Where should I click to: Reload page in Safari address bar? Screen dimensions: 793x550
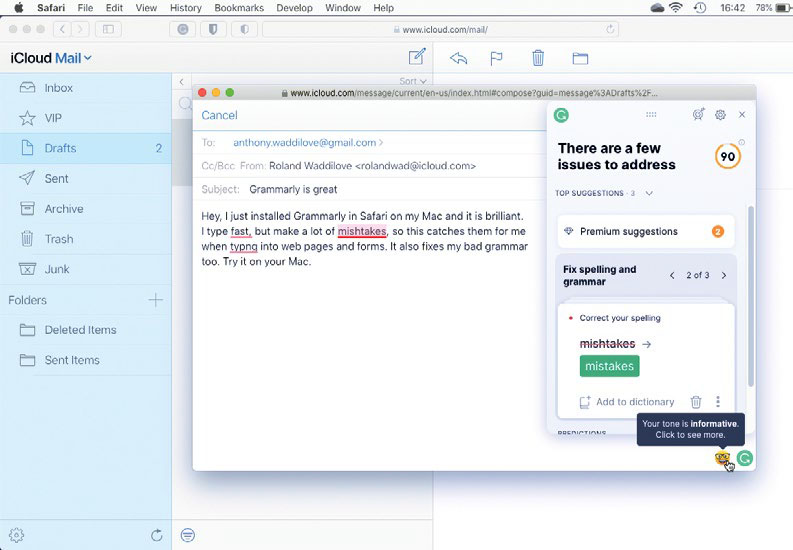coord(610,29)
